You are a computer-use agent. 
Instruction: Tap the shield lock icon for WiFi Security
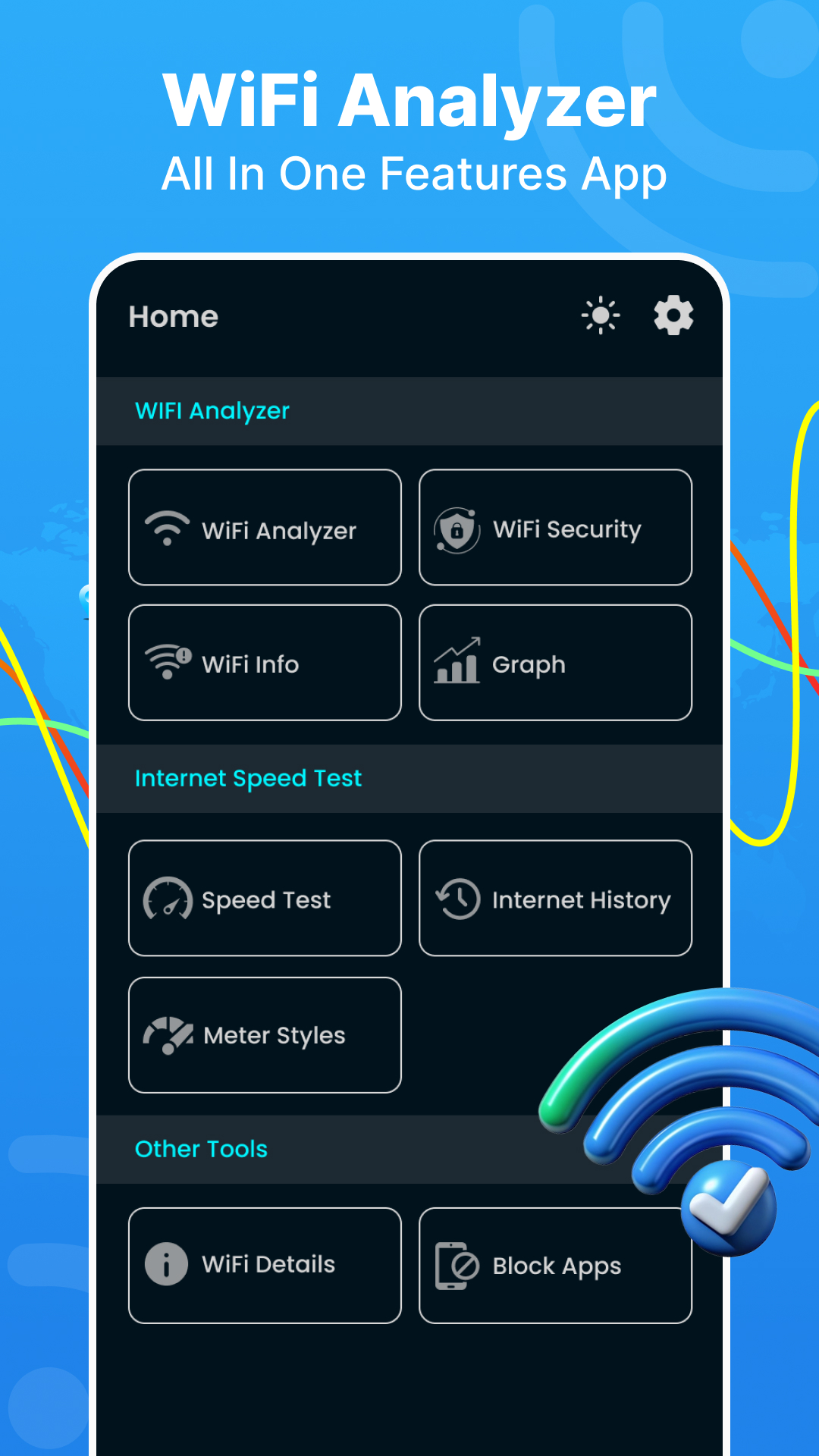pos(457,530)
